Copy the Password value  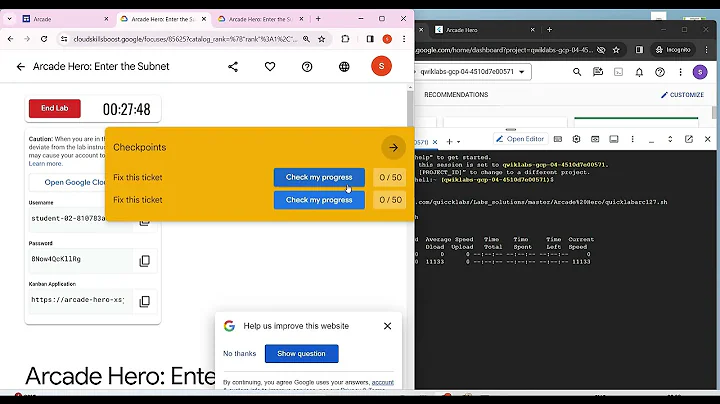(145, 261)
